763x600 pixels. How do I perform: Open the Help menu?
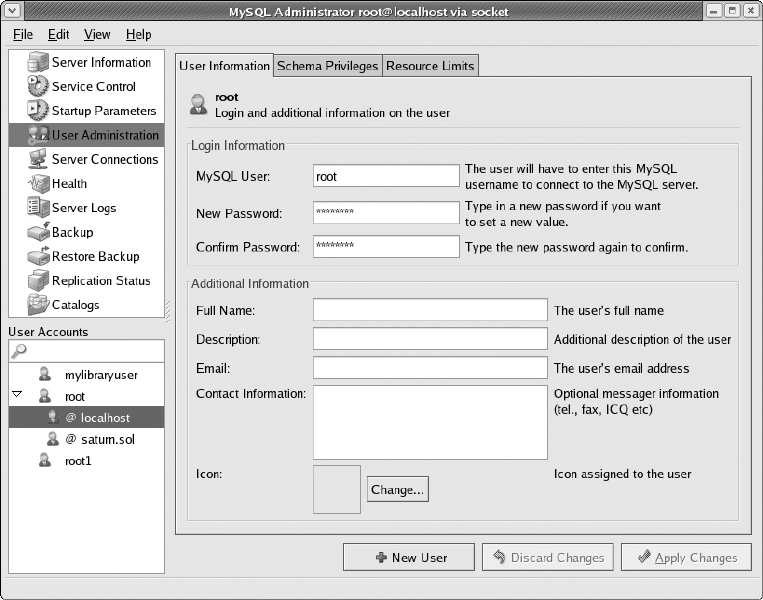coord(139,35)
